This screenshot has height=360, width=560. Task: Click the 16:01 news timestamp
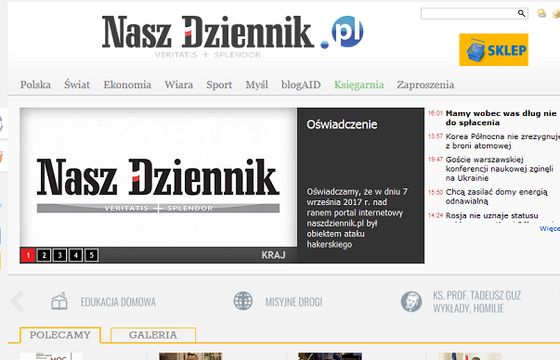435,113
